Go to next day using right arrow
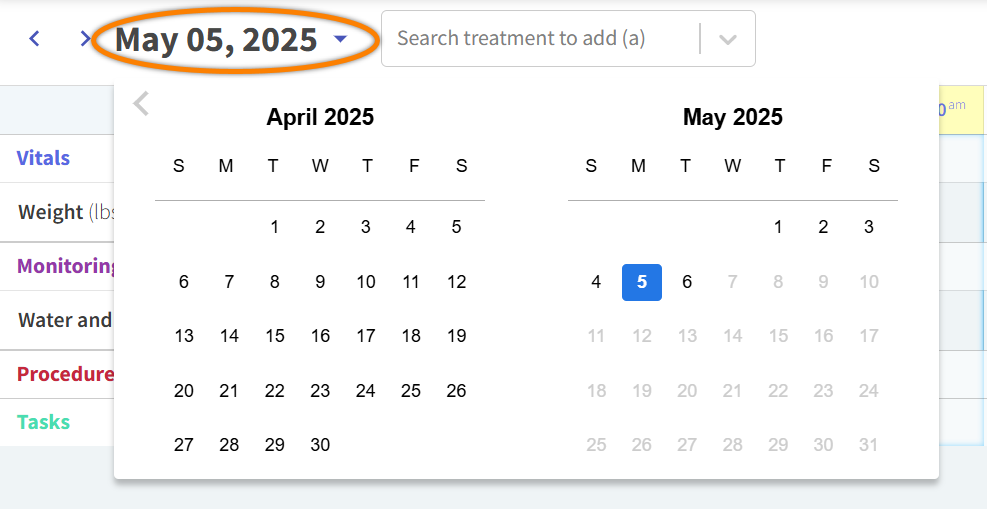 pos(85,39)
